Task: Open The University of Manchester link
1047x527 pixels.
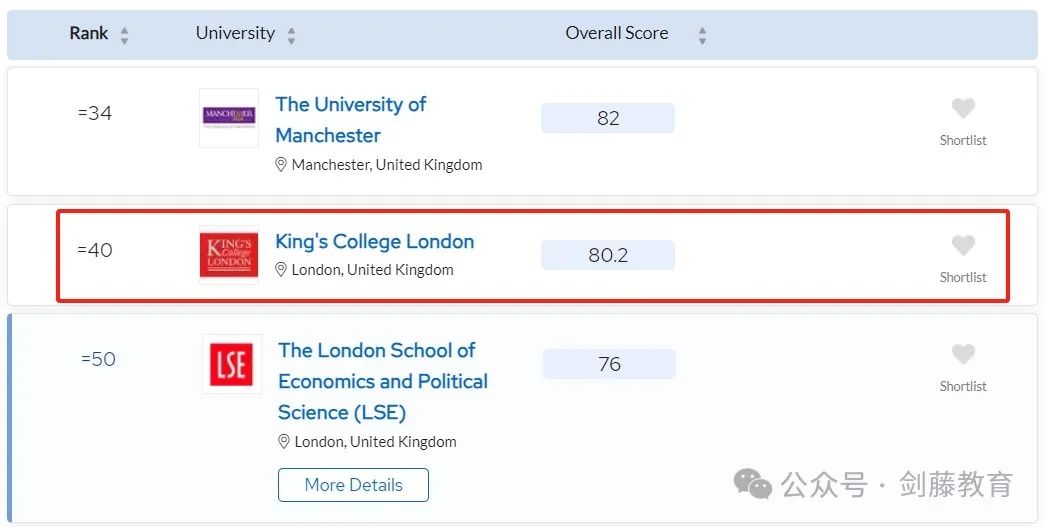Action: tap(350, 119)
